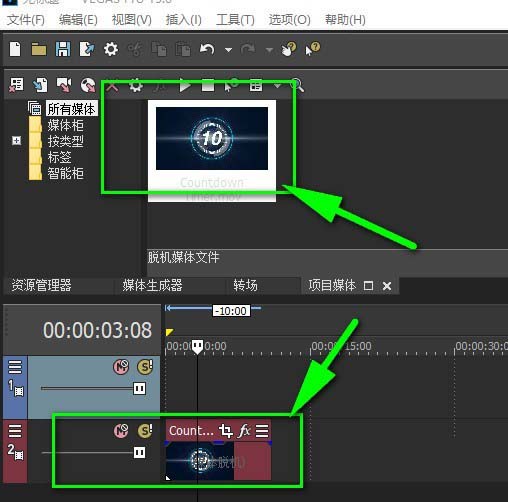Select the 媒体柜 folder
The width and height of the screenshot is (508, 502).
pos(65,125)
